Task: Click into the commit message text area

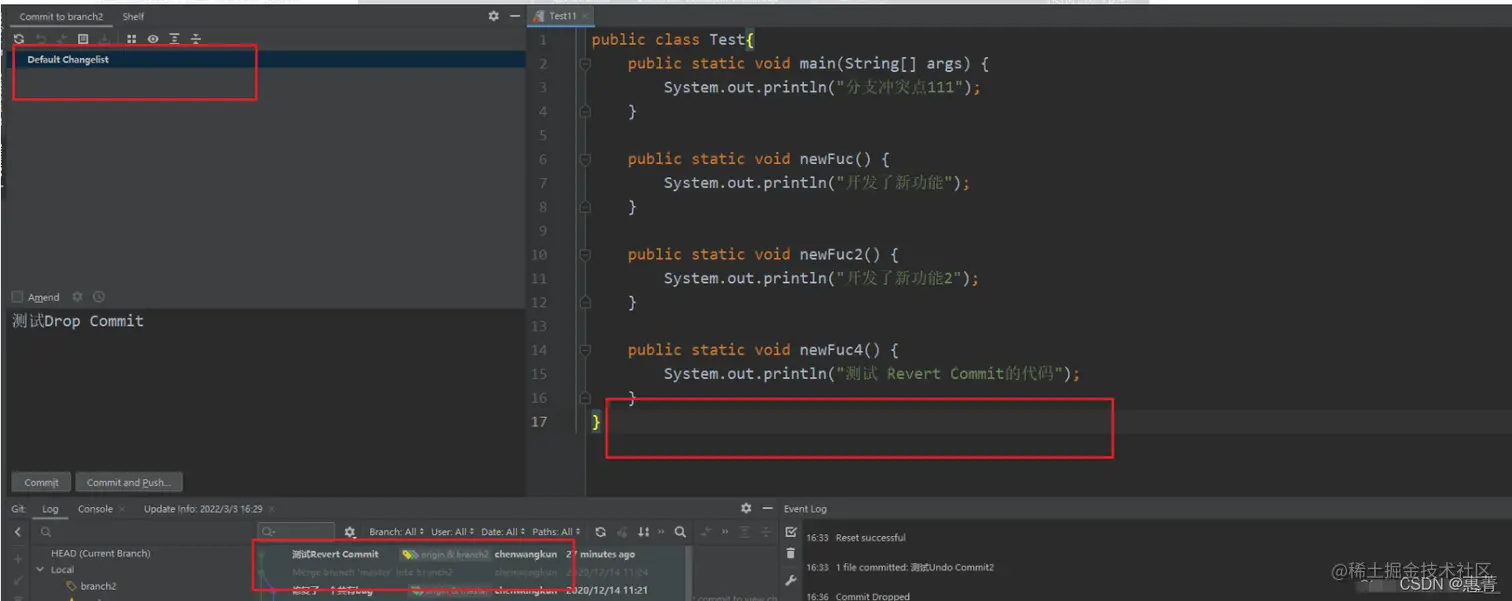Action: (x=265, y=388)
